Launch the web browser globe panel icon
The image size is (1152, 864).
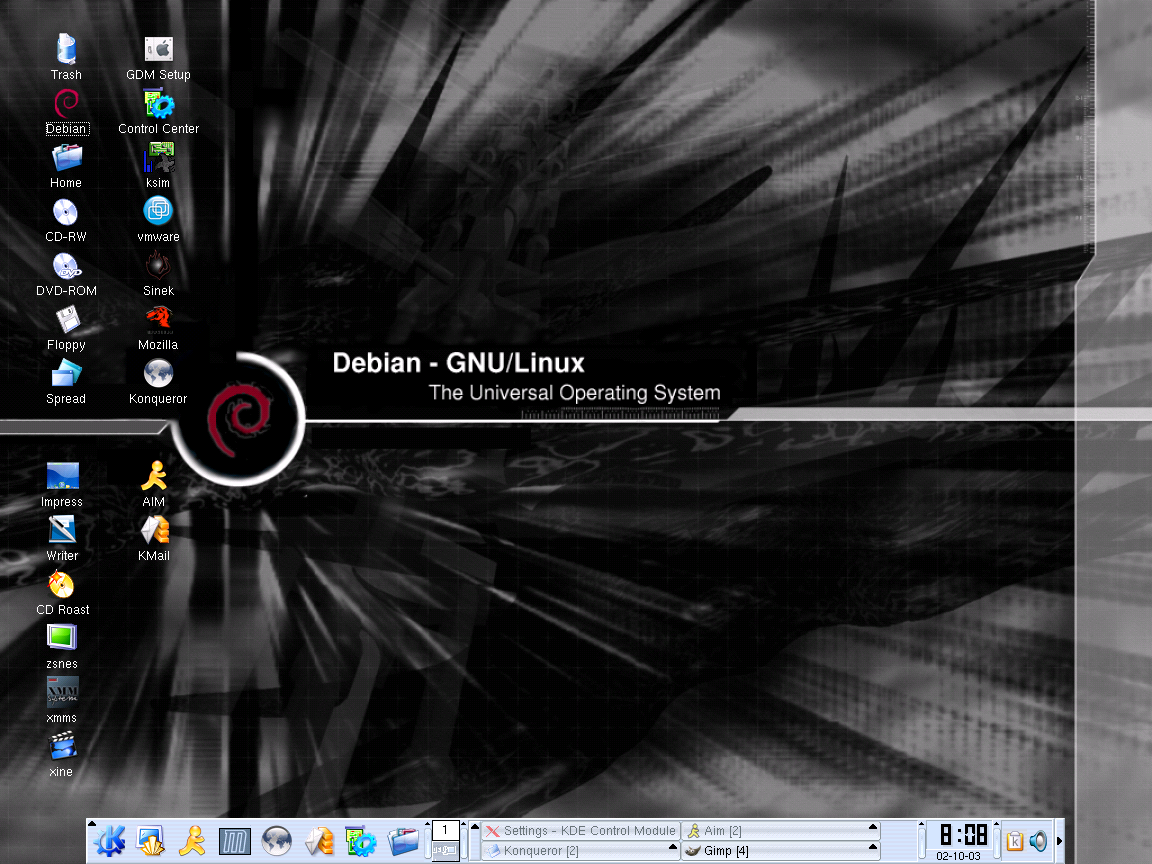tap(277, 841)
